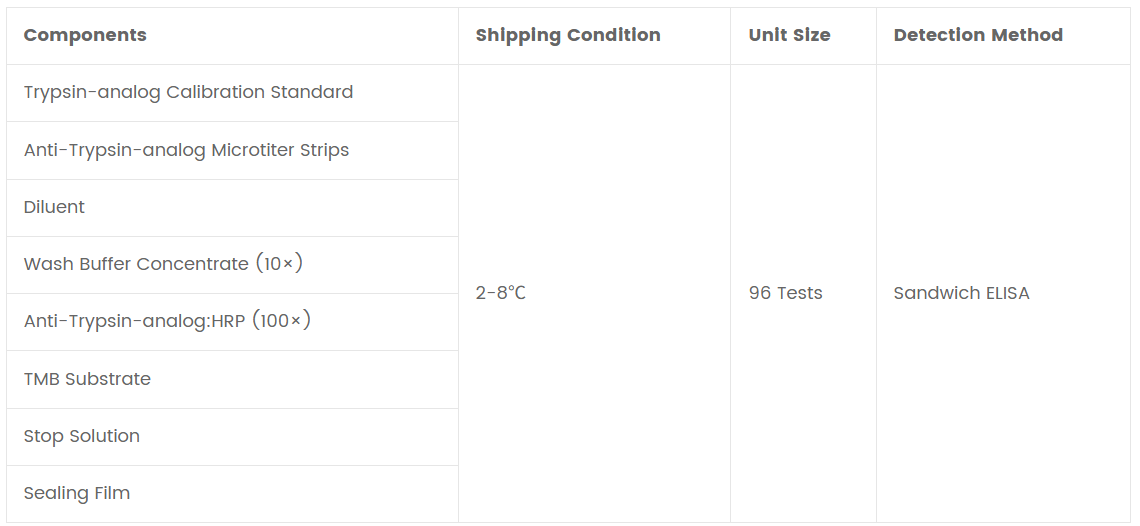The image size is (1140, 526).
Task: Click the 'Anti-Trypsin-analog:HRP' text
Action: (x=134, y=321)
